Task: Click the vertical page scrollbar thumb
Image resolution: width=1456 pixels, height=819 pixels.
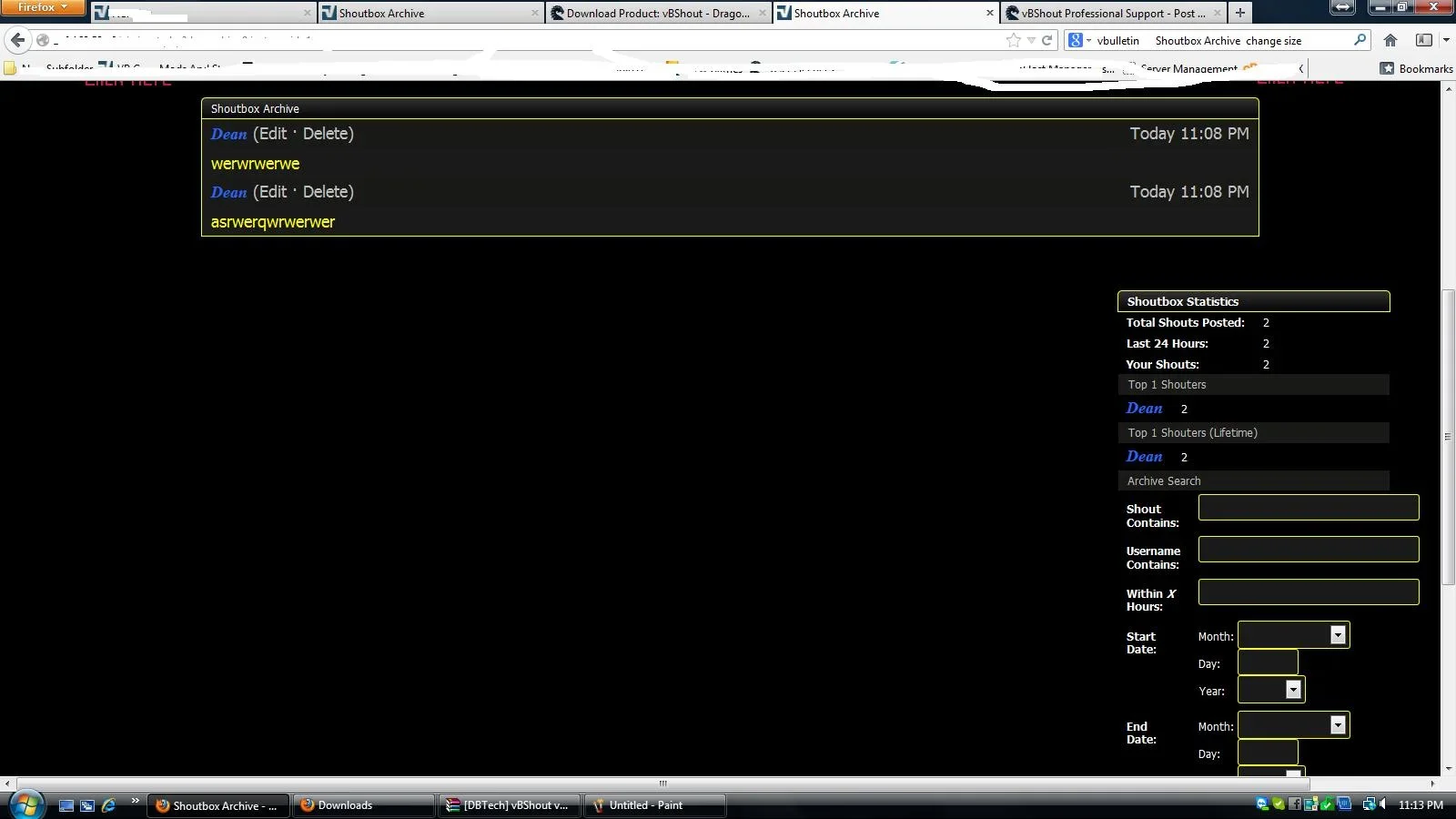Action: (1448, 437)
